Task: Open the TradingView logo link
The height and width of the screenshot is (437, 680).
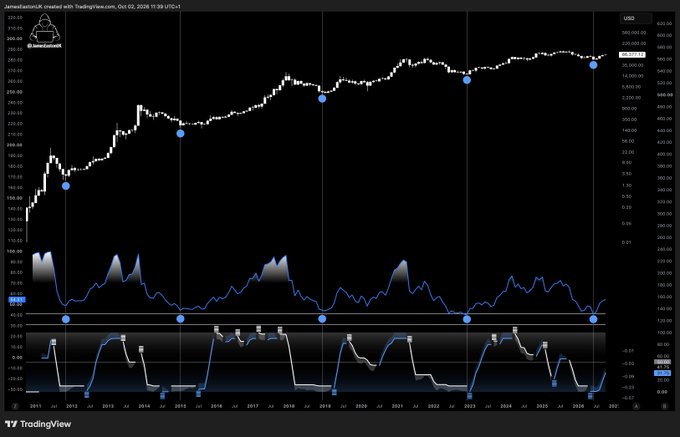Action: (38, 424)
